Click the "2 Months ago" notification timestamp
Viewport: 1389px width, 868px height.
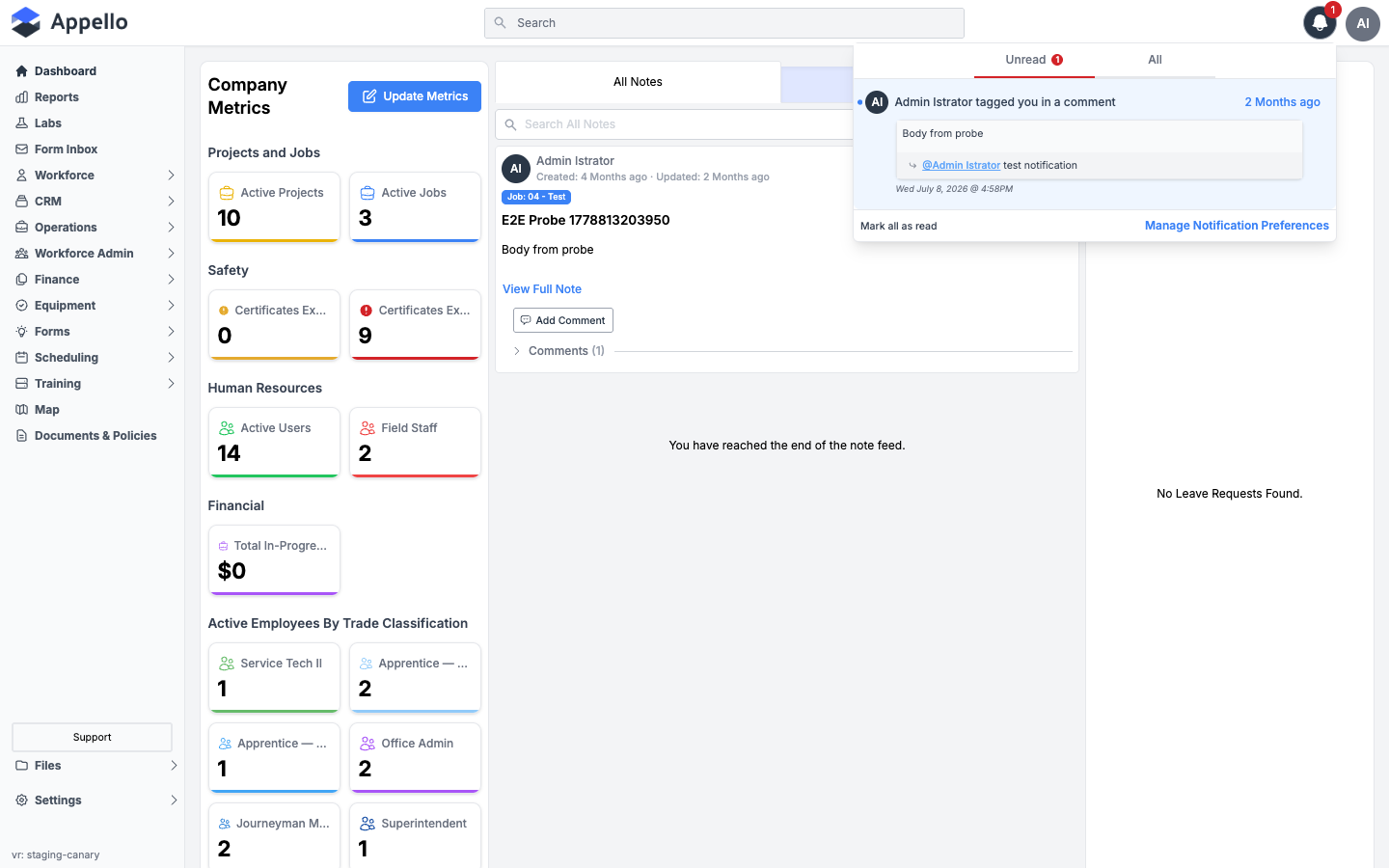tap(1282, 102)
